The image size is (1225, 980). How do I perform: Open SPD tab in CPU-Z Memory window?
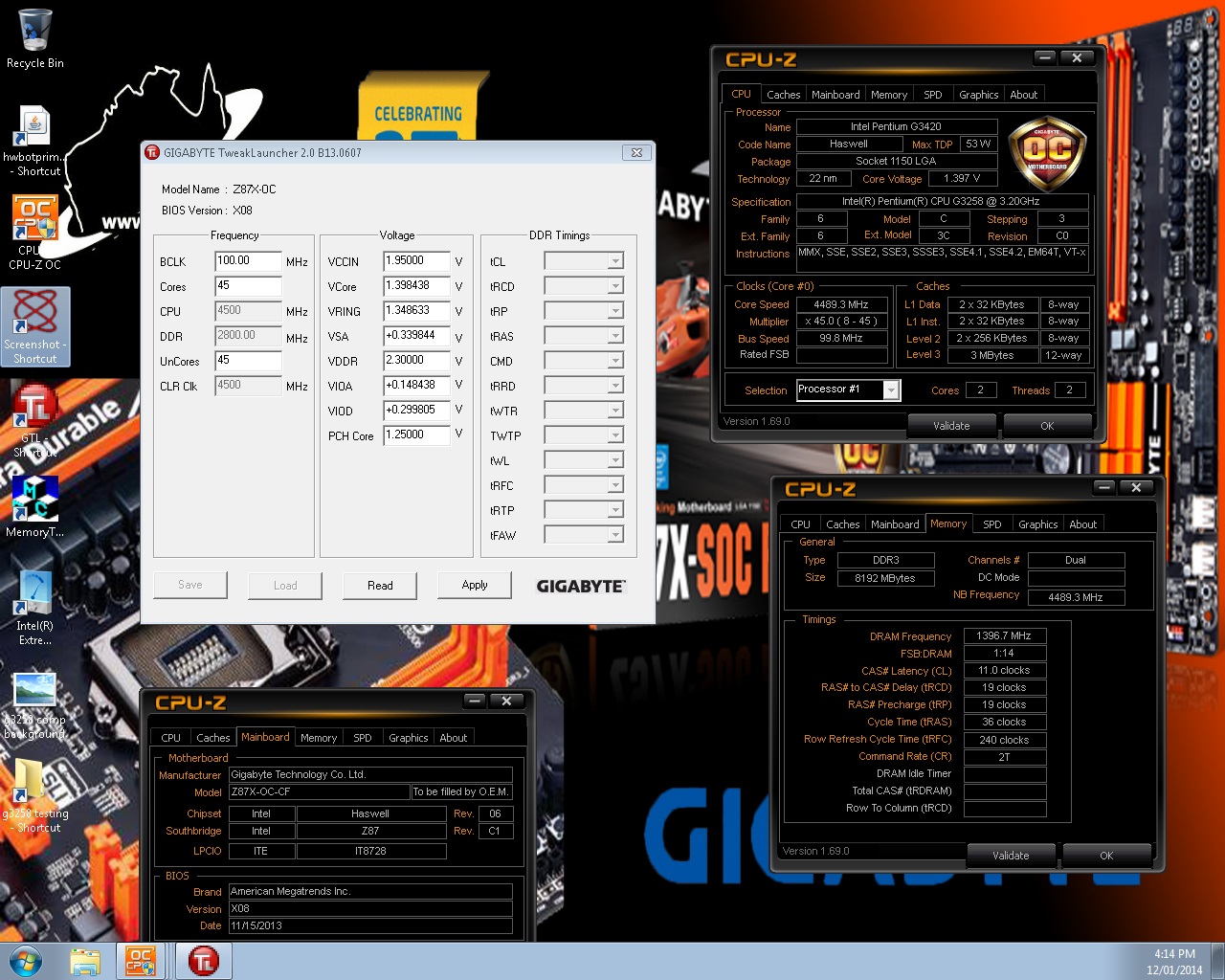[x=992, y=524]
